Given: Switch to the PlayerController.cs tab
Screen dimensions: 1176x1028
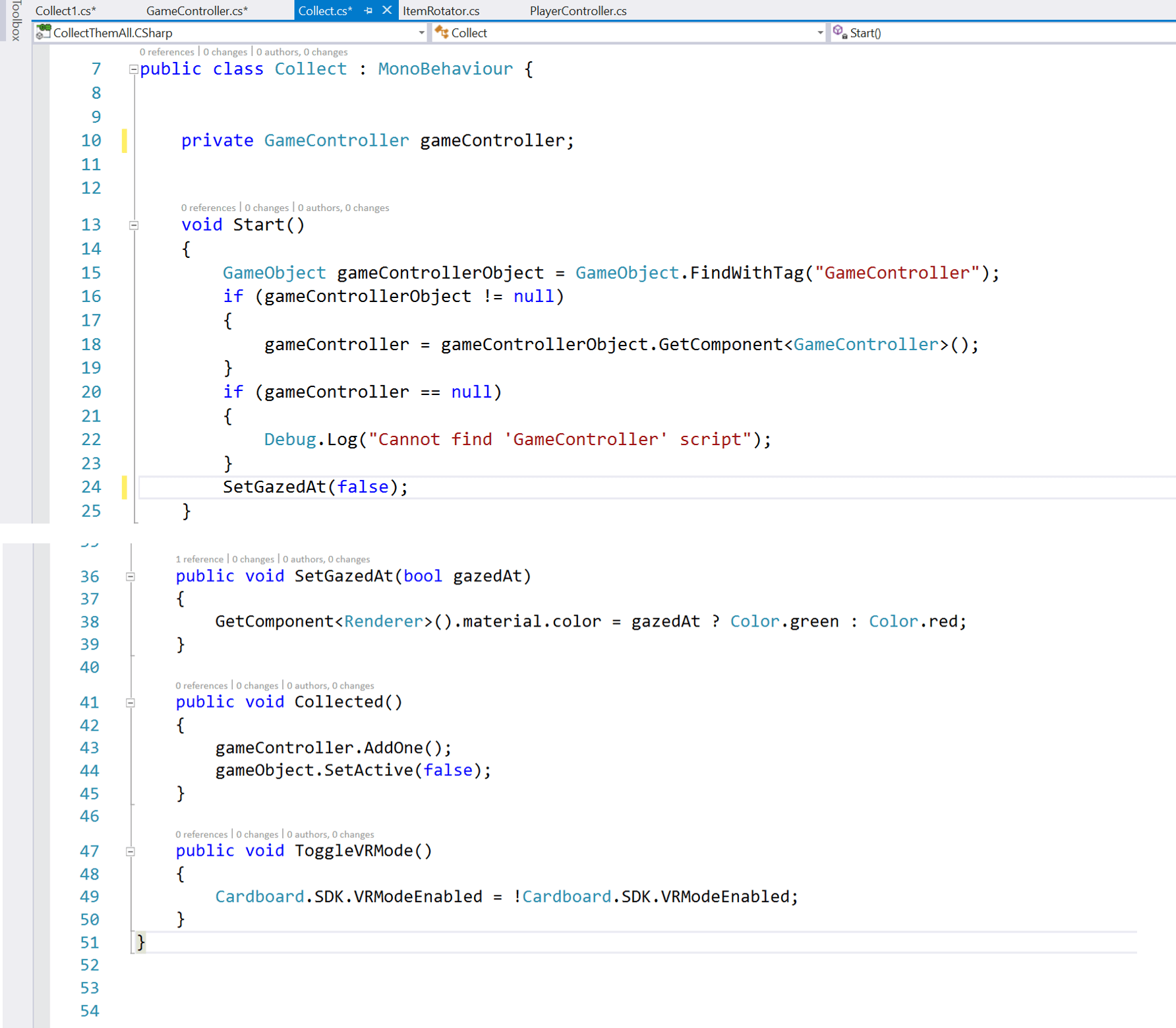Looking at the screenshot, I should pos(578,11).
